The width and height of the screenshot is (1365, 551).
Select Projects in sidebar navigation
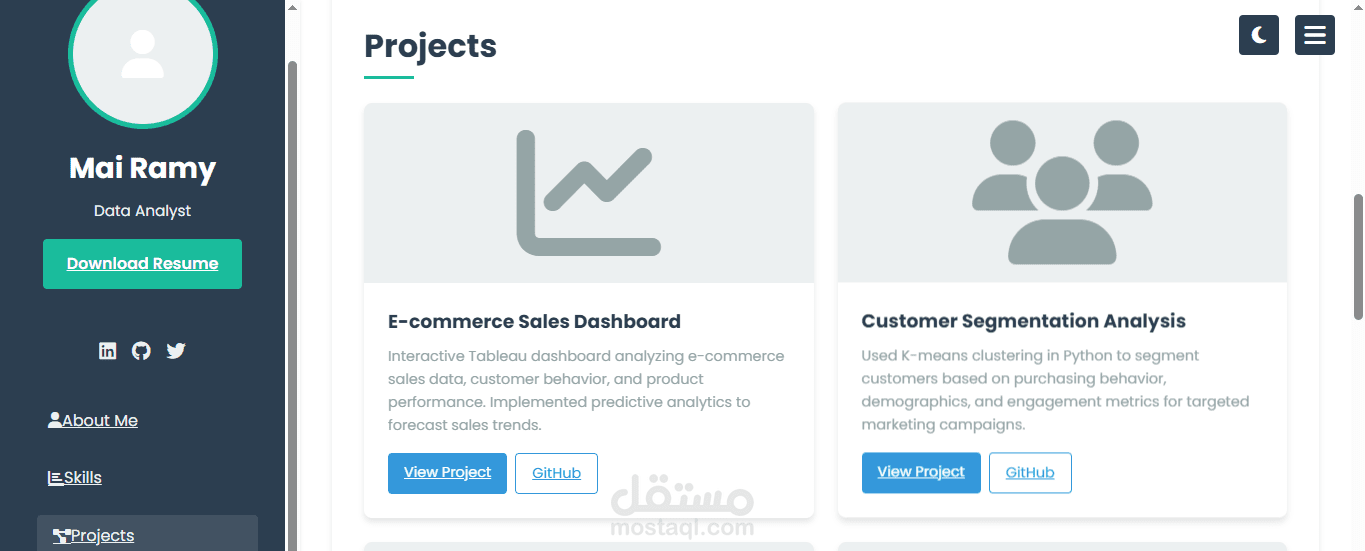click(103, 536)
